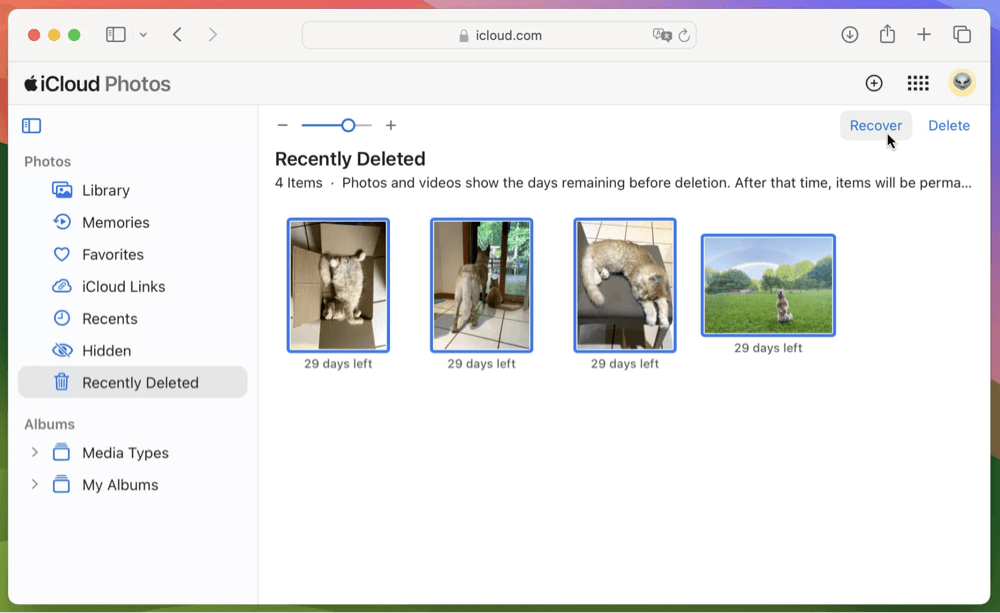The image size is (1000, 613).
Task: Delete the selected photos permanently
Action: click(x=948, y=125)
